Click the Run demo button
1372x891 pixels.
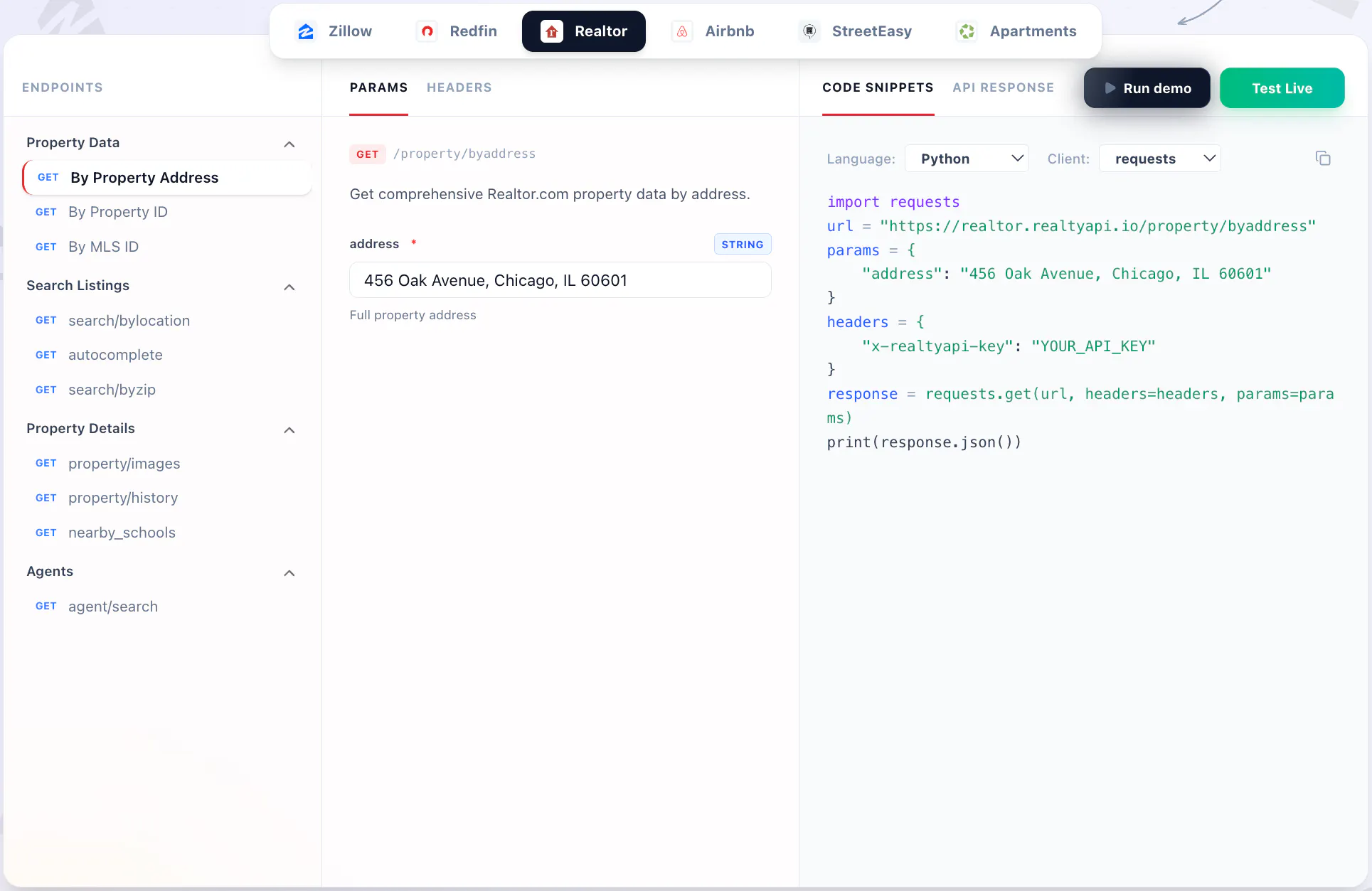point(1147,88)
